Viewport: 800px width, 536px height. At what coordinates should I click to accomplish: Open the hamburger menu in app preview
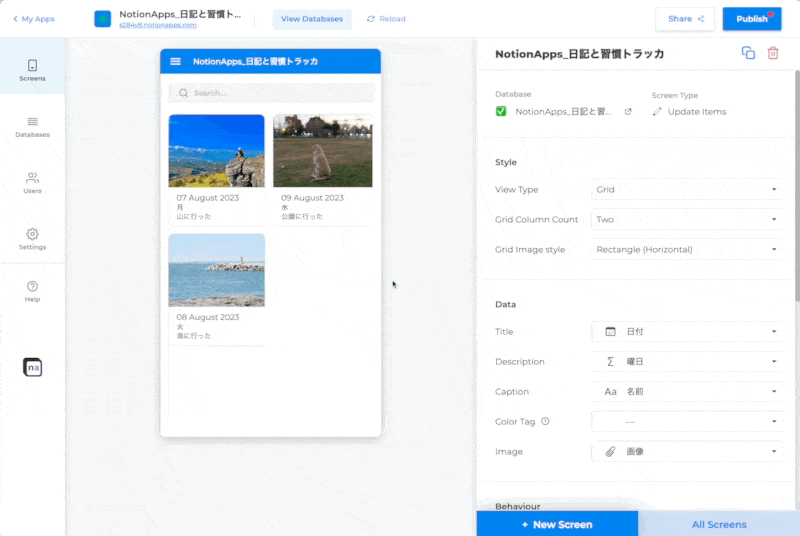pos(175,61)
